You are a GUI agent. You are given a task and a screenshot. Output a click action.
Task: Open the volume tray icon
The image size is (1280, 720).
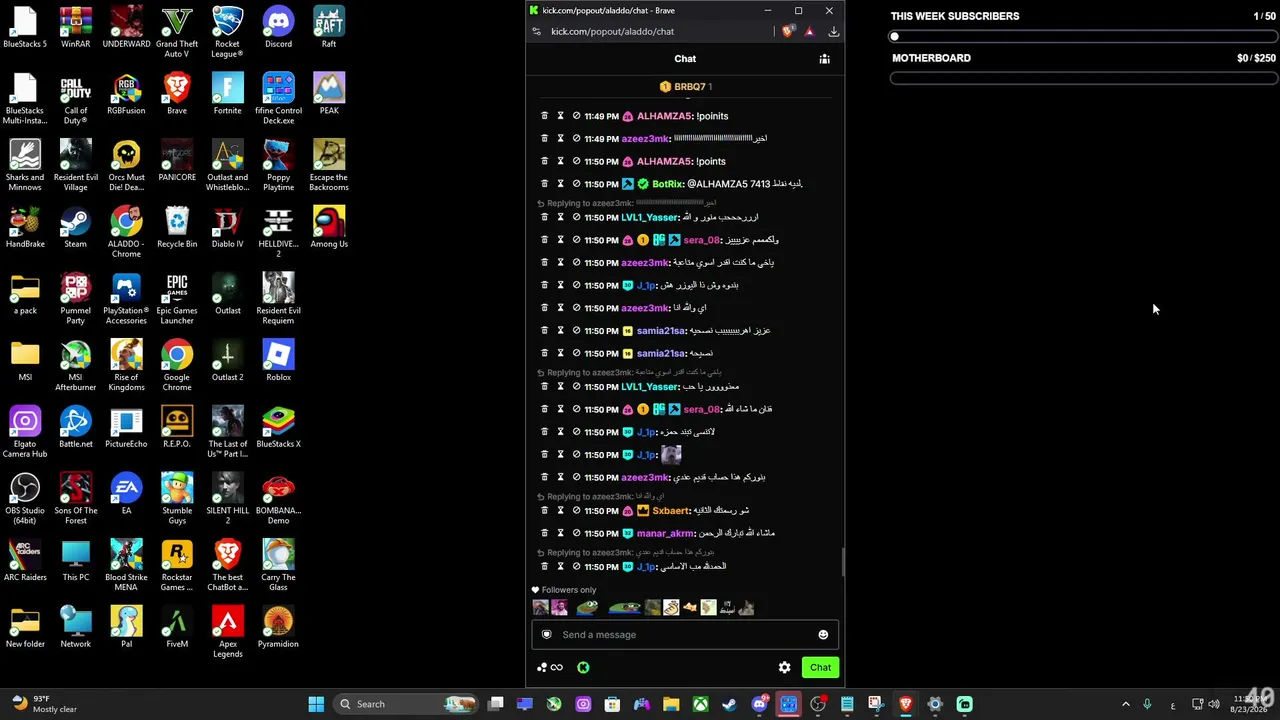(x=1214, y=704)
